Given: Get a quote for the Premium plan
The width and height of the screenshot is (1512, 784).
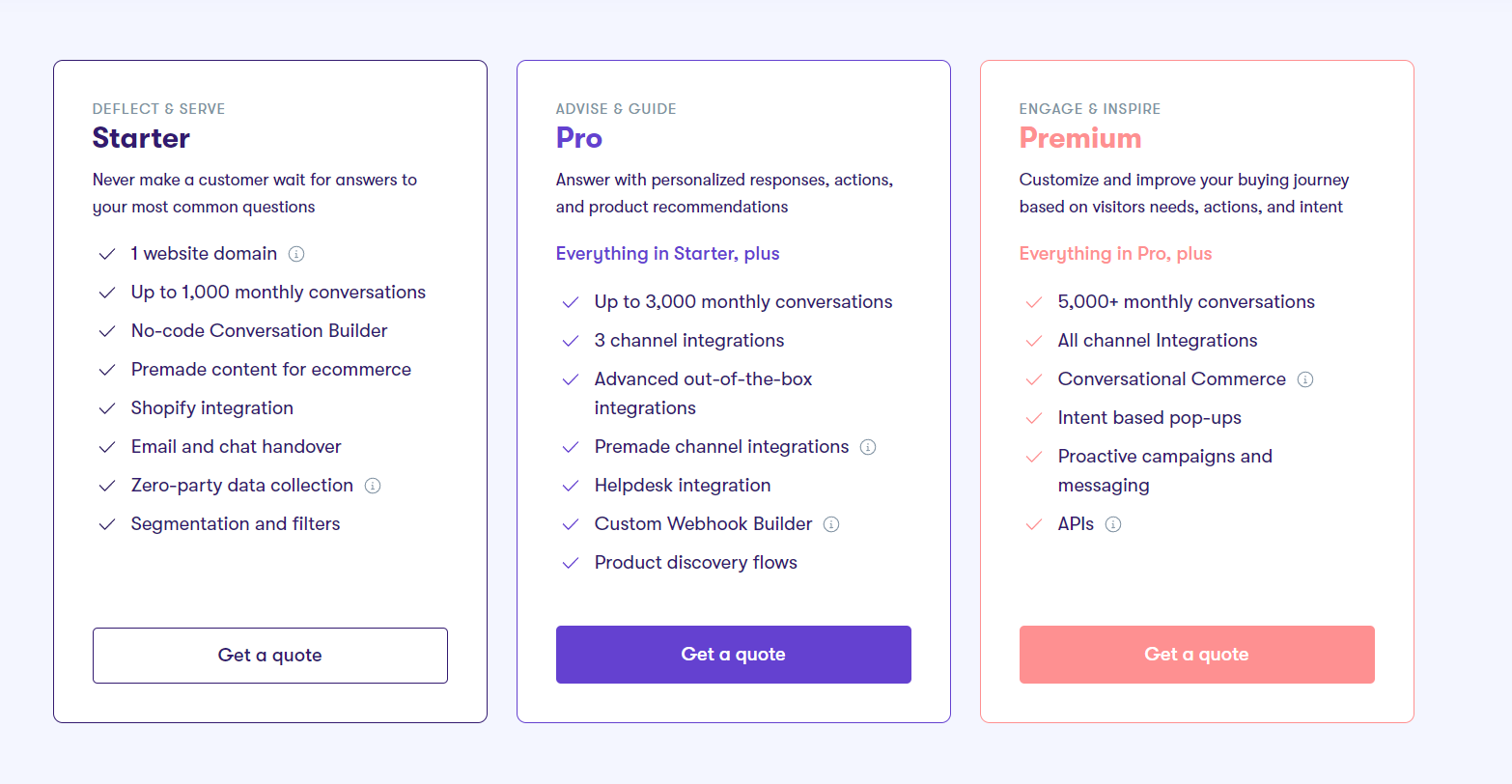Looking at the screenshot, I should (1197, 655).
